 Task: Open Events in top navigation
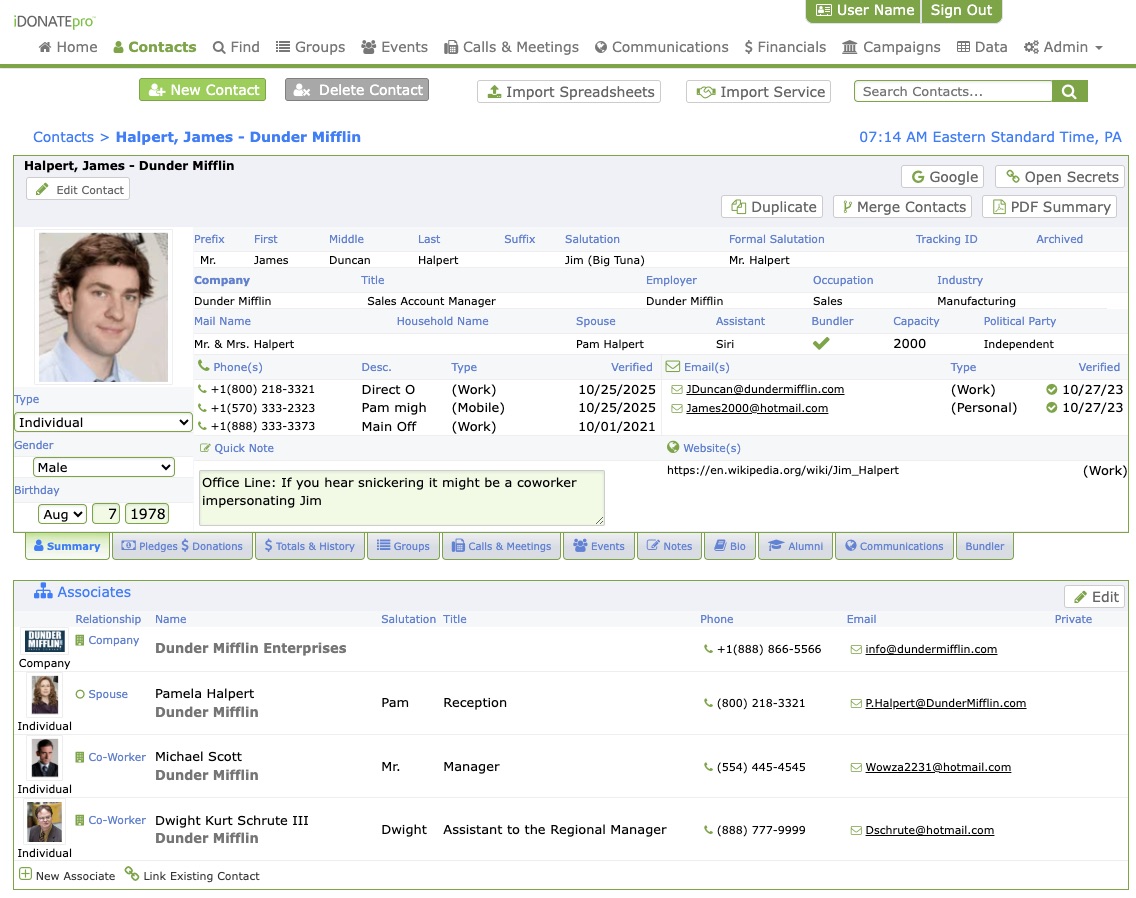[x=394, y=47]
